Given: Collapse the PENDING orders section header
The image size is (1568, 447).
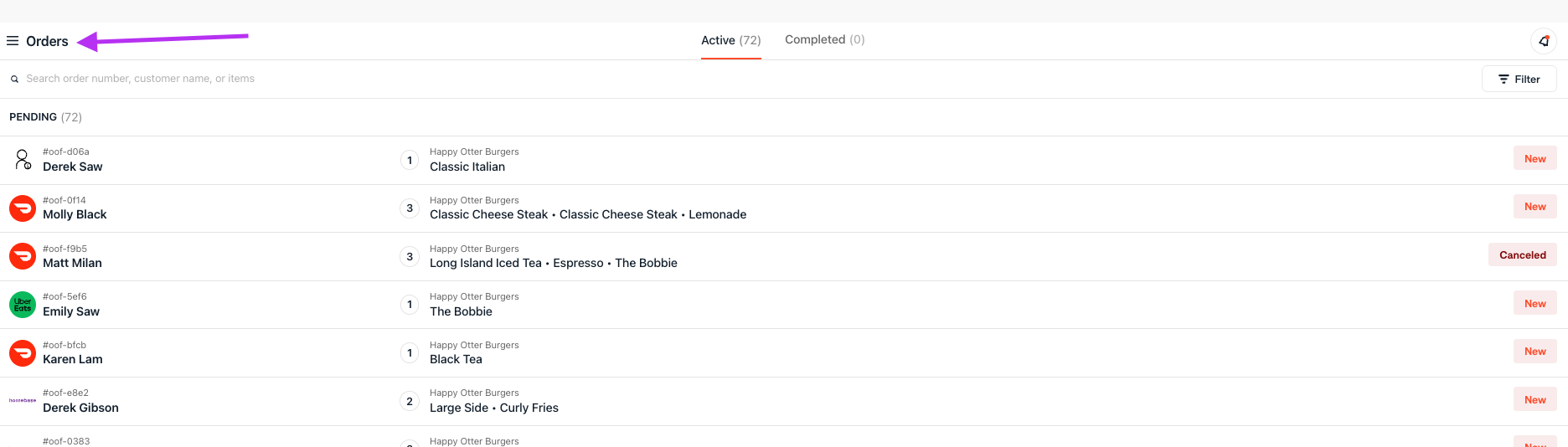Looking at the screenshot, I should coord(45,117).
